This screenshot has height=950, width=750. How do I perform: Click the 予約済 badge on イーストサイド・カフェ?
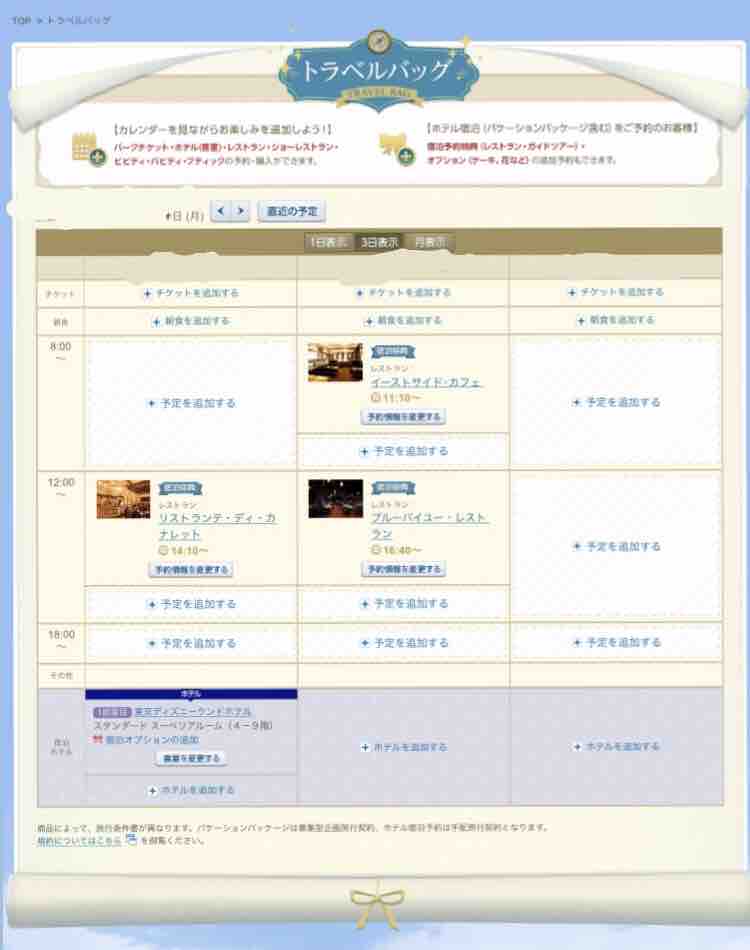tap(393, 351)
